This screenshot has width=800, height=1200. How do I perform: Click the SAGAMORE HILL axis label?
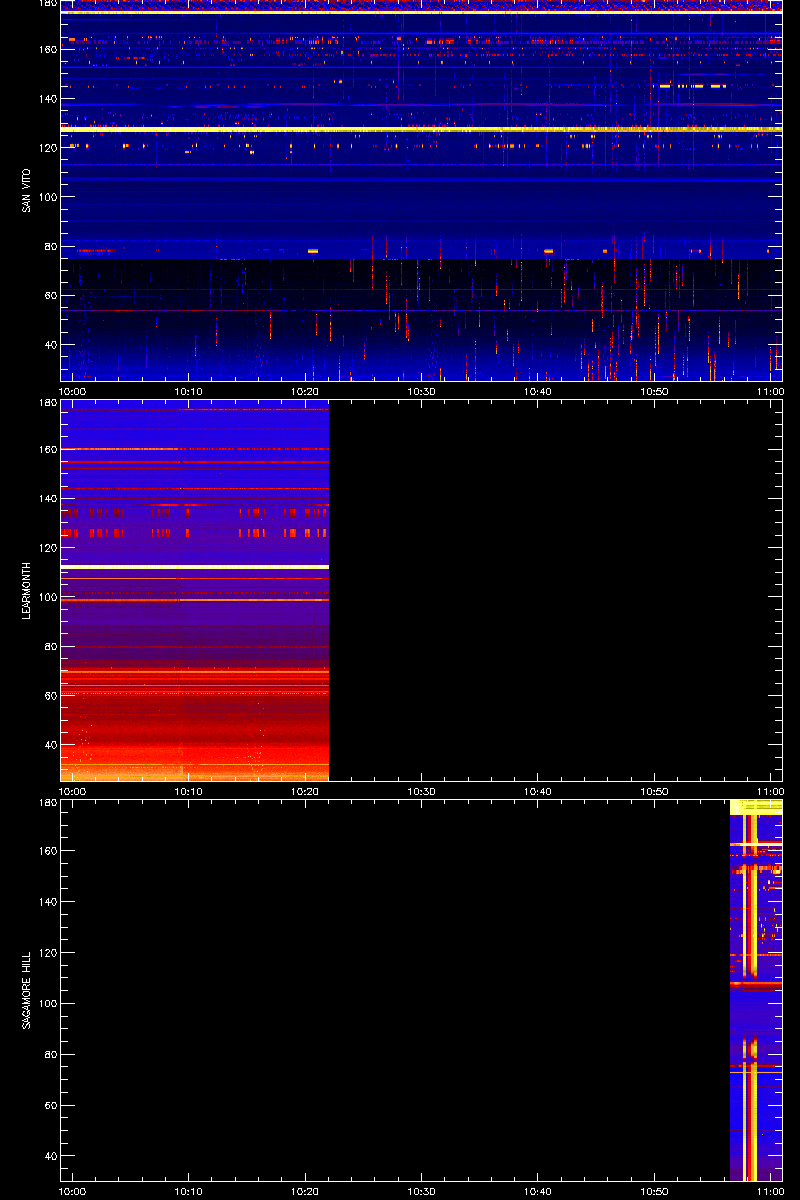tap(25, 990)
